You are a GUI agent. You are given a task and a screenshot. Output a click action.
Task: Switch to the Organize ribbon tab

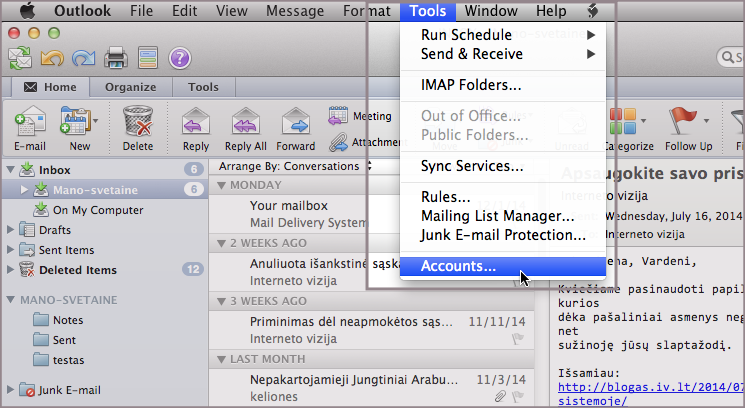click(130, 87)
